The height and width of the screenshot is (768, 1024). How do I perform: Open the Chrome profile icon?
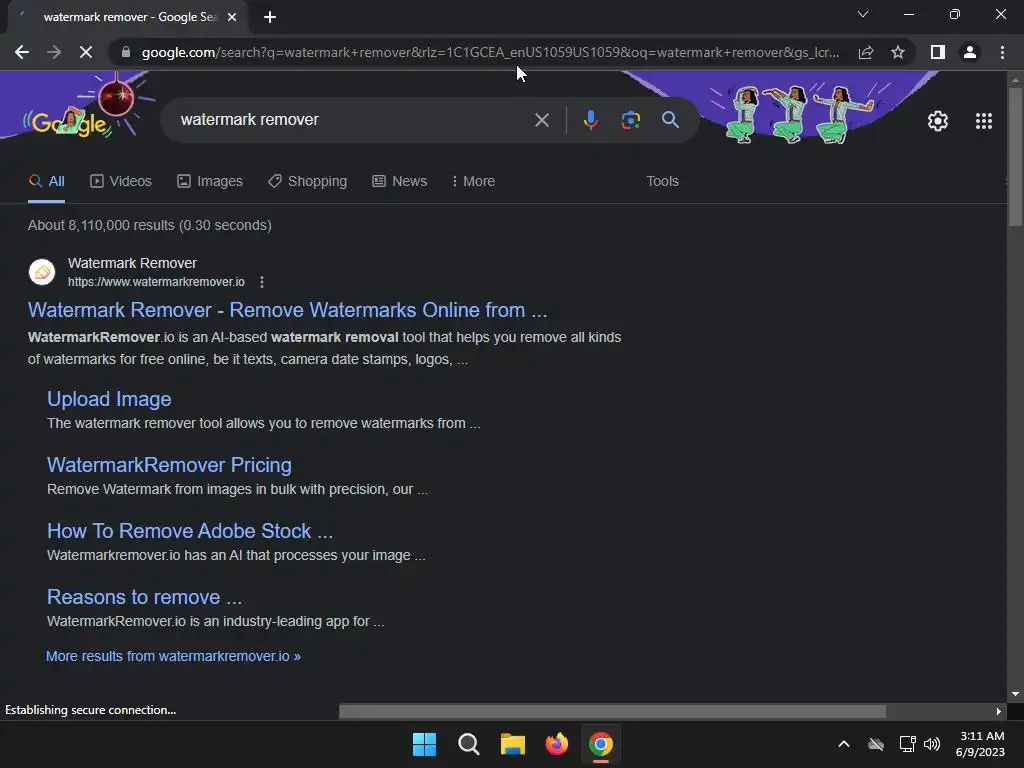coord(970,52)
